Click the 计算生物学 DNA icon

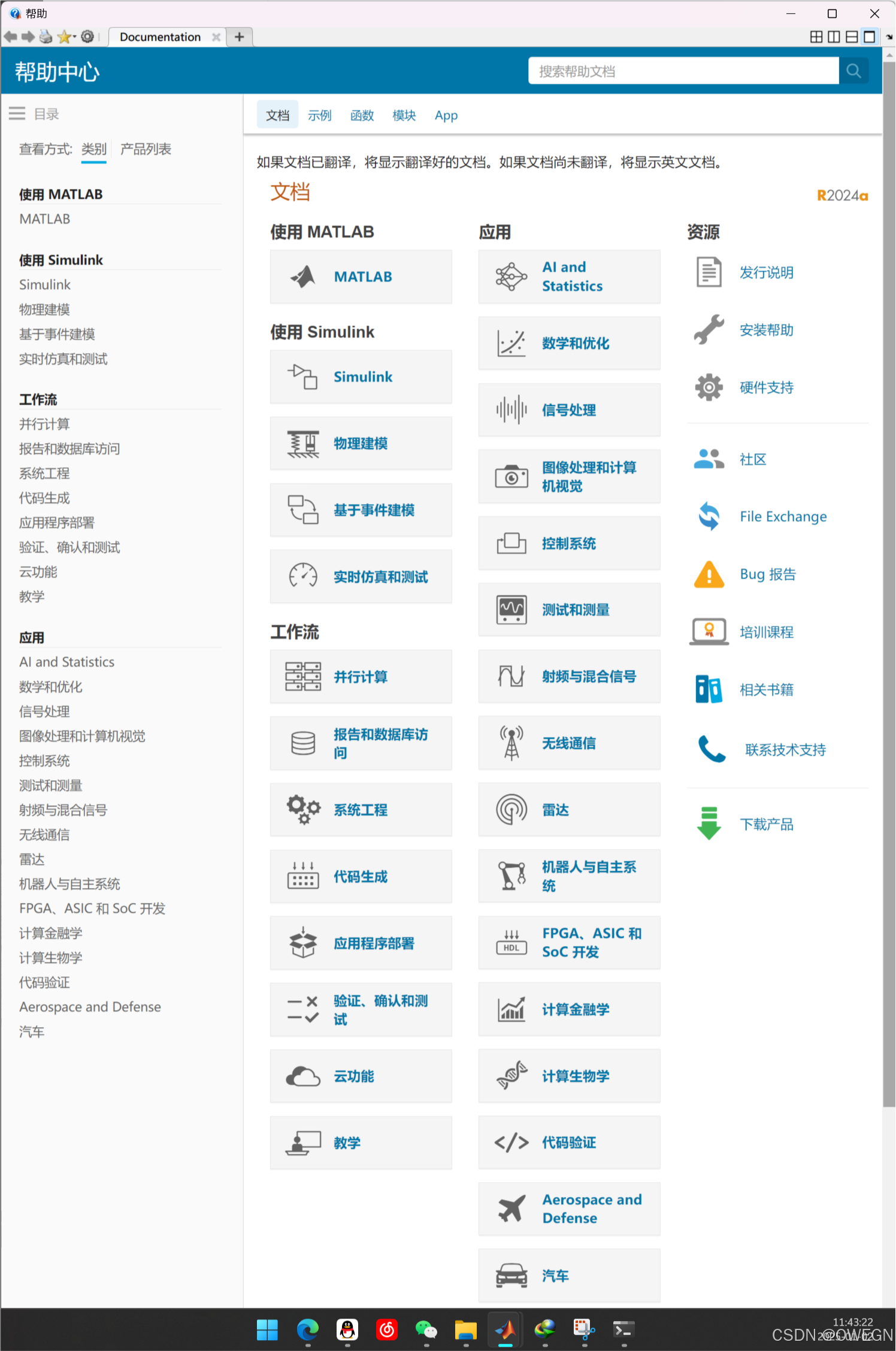point(511,1076)
